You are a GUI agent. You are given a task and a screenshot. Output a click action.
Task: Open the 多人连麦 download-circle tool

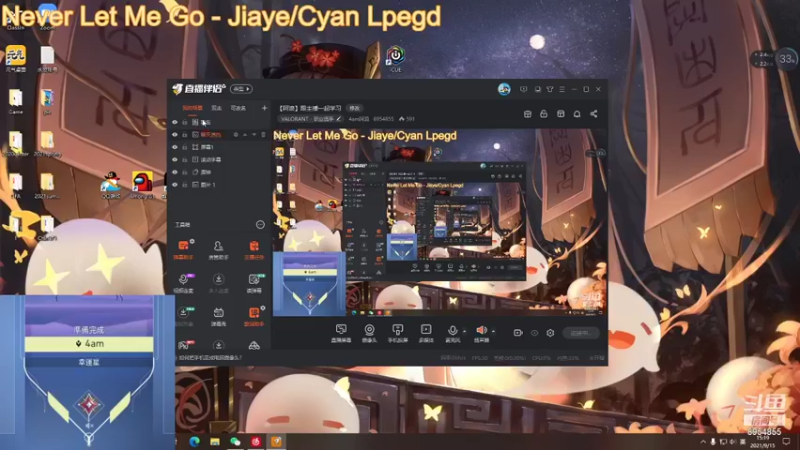click(218, 283)
